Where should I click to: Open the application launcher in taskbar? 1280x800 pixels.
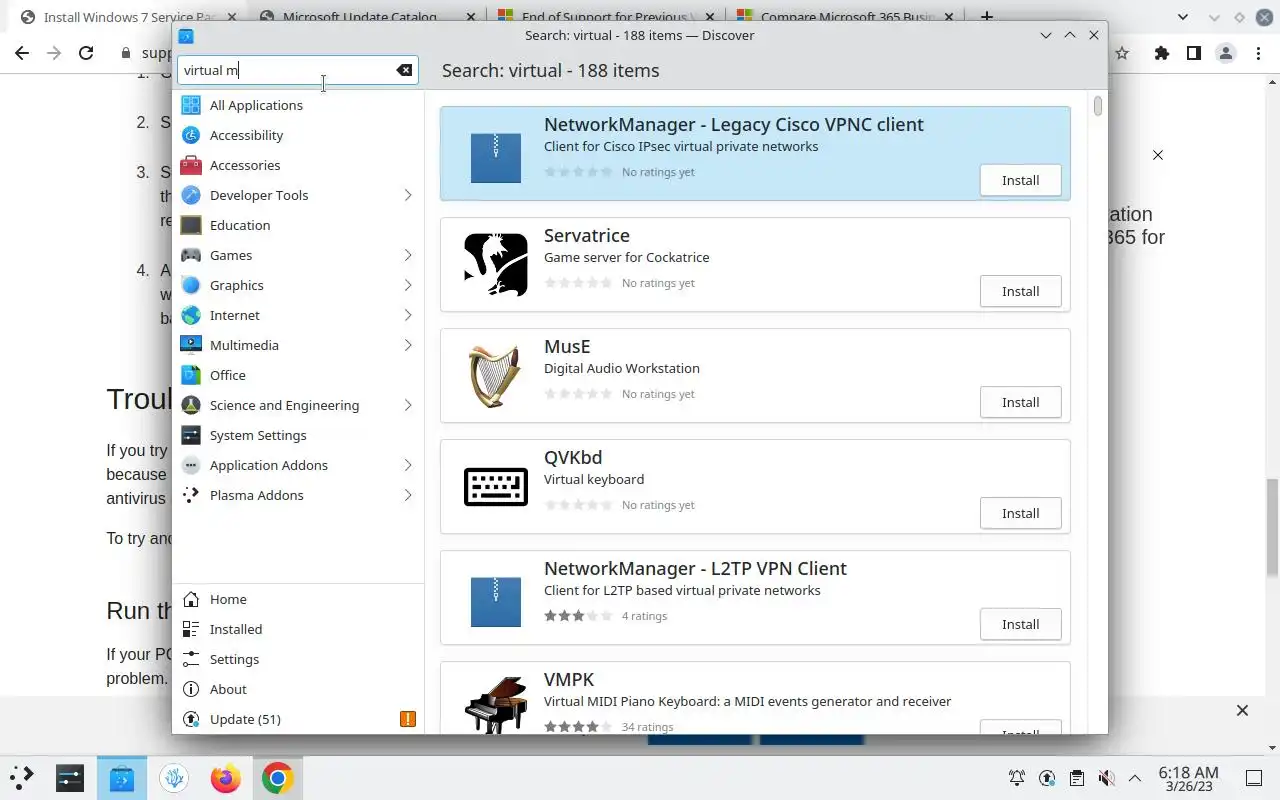21,778
